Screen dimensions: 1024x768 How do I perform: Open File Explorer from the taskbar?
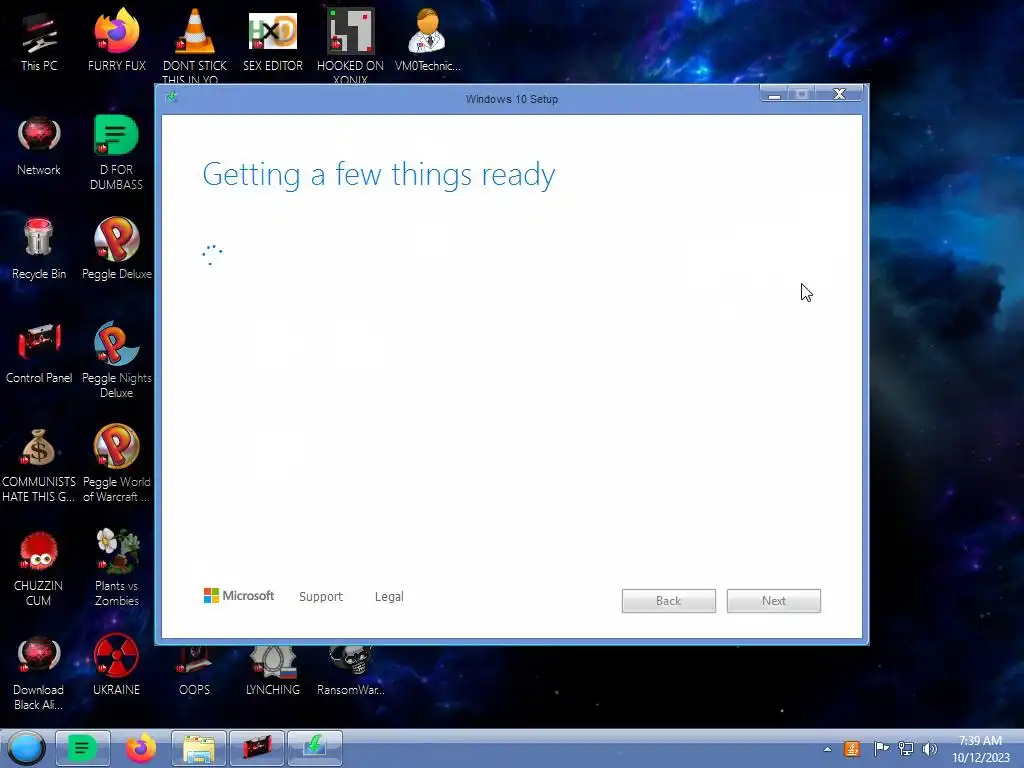[199, 748]
